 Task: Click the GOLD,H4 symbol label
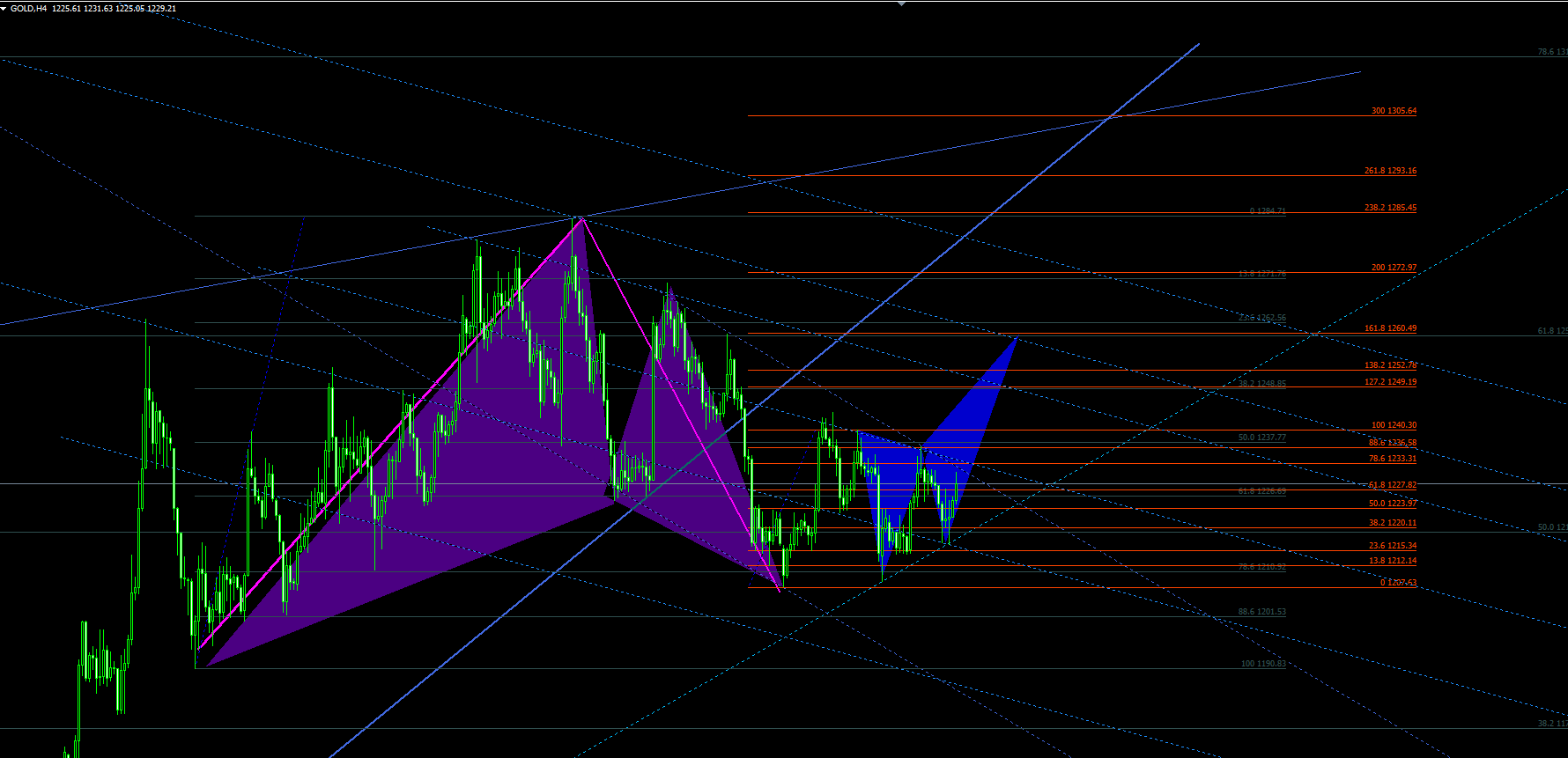tap(29, 9)
